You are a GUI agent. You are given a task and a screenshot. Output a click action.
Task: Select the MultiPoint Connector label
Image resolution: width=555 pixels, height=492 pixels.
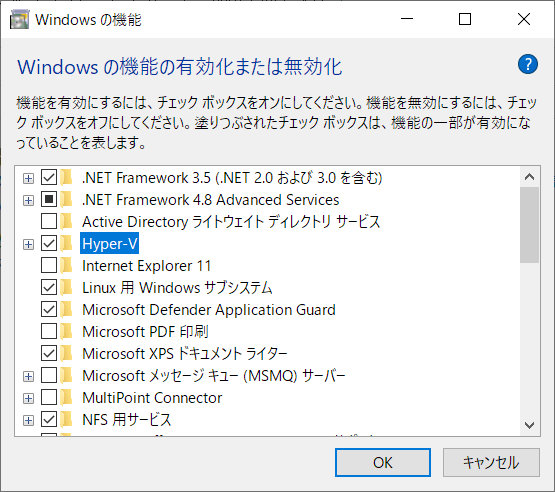click(152, 397)
